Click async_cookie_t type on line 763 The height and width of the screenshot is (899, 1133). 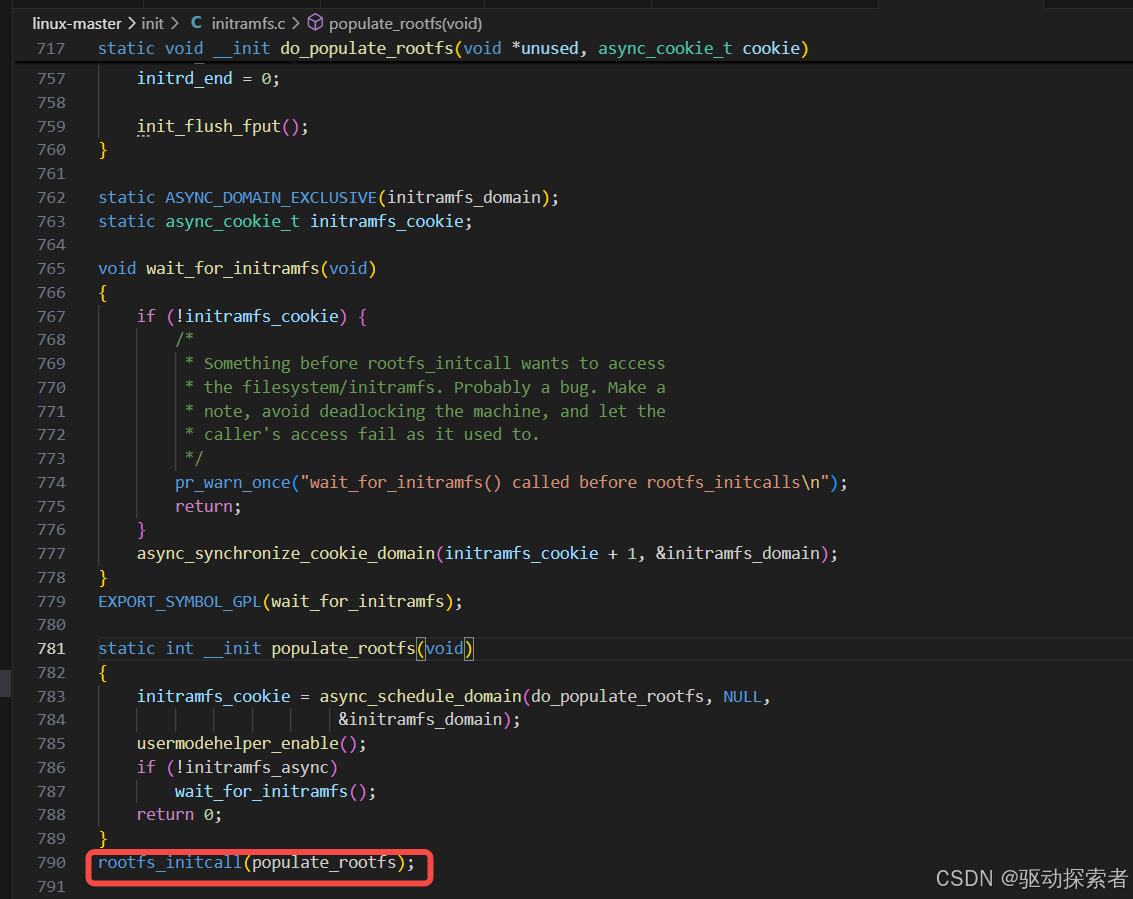coord(233,221)
